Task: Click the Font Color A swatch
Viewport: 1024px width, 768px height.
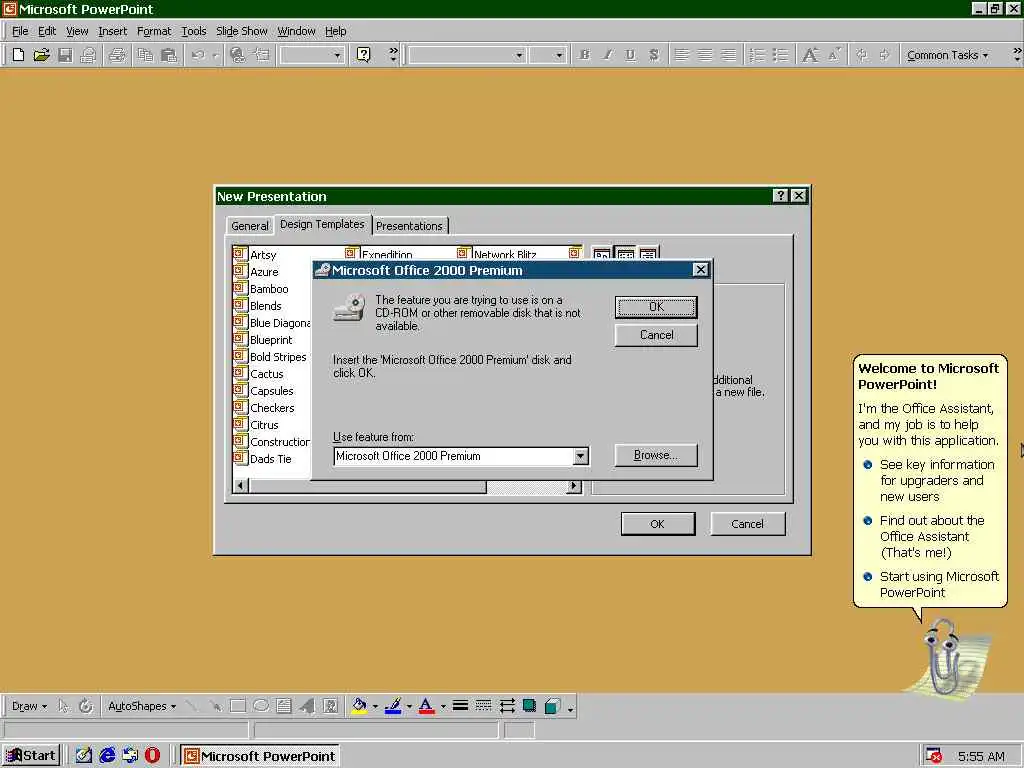Action: (x=426, y=706)
